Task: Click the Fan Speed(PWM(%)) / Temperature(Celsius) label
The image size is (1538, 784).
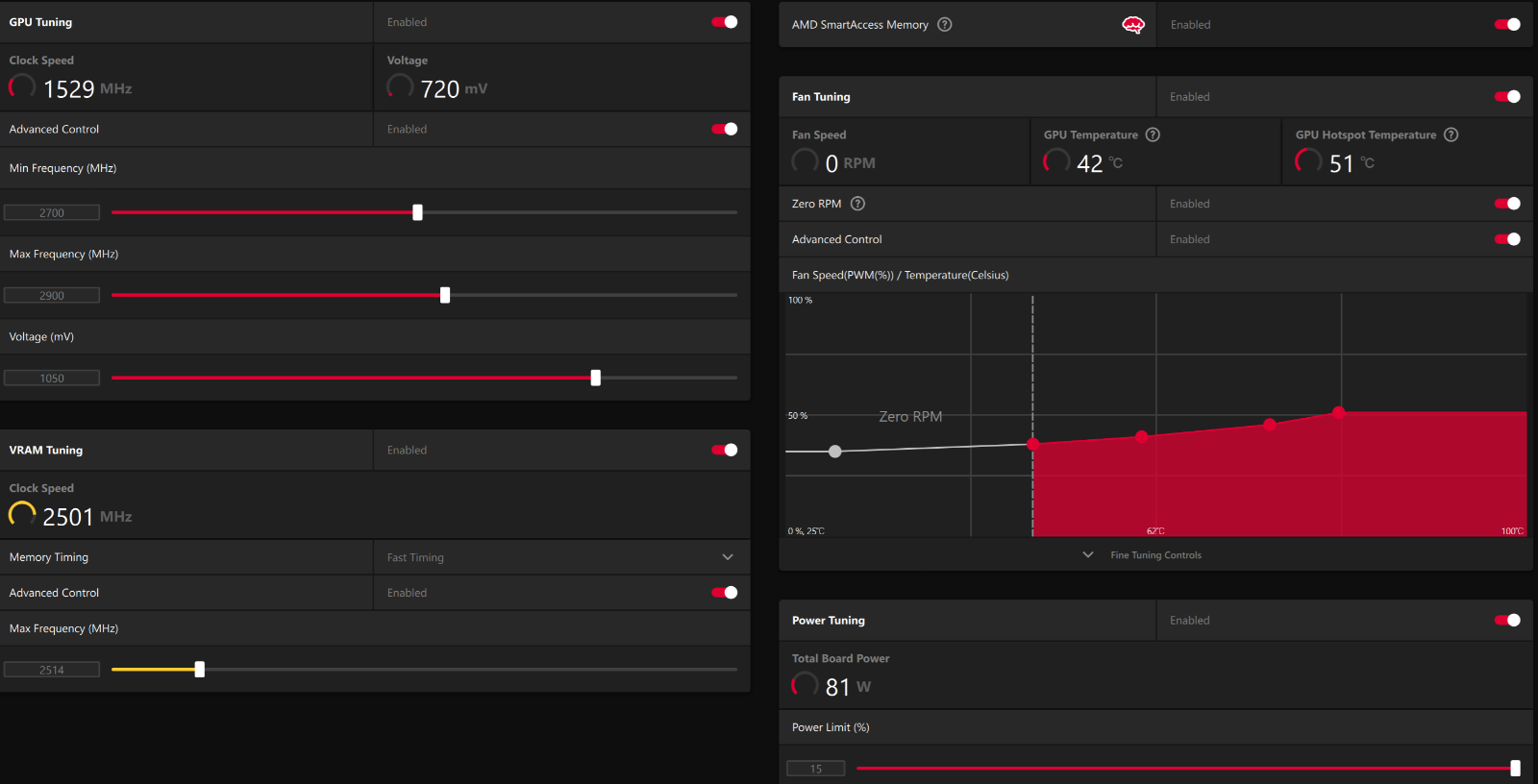Action: point(900,275)
